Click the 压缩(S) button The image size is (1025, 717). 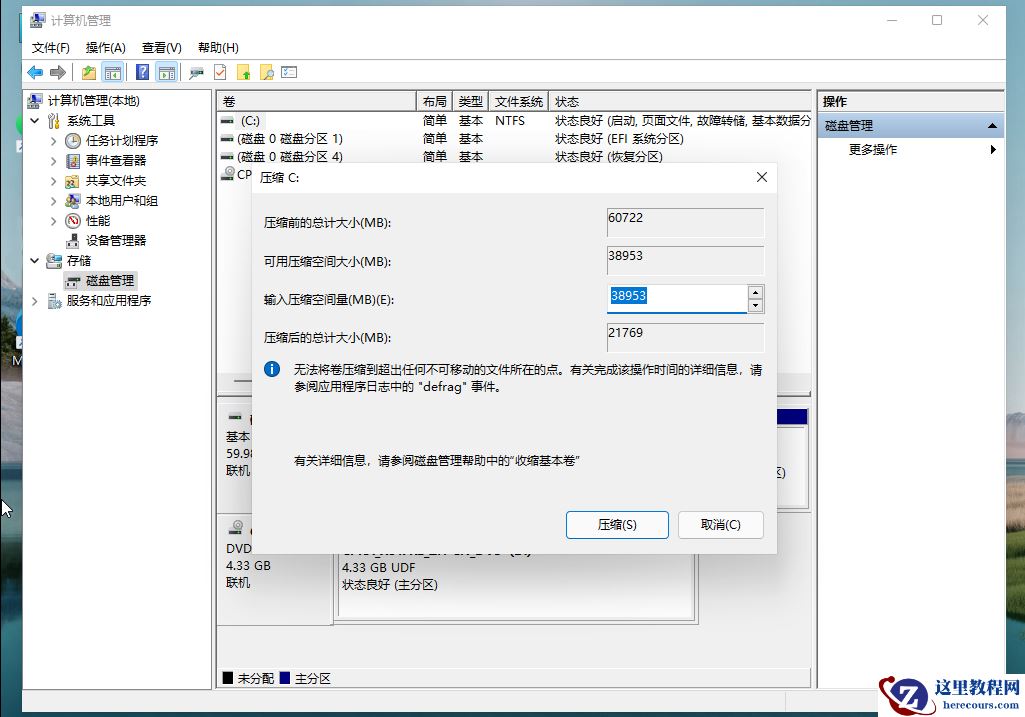point(617,524)
